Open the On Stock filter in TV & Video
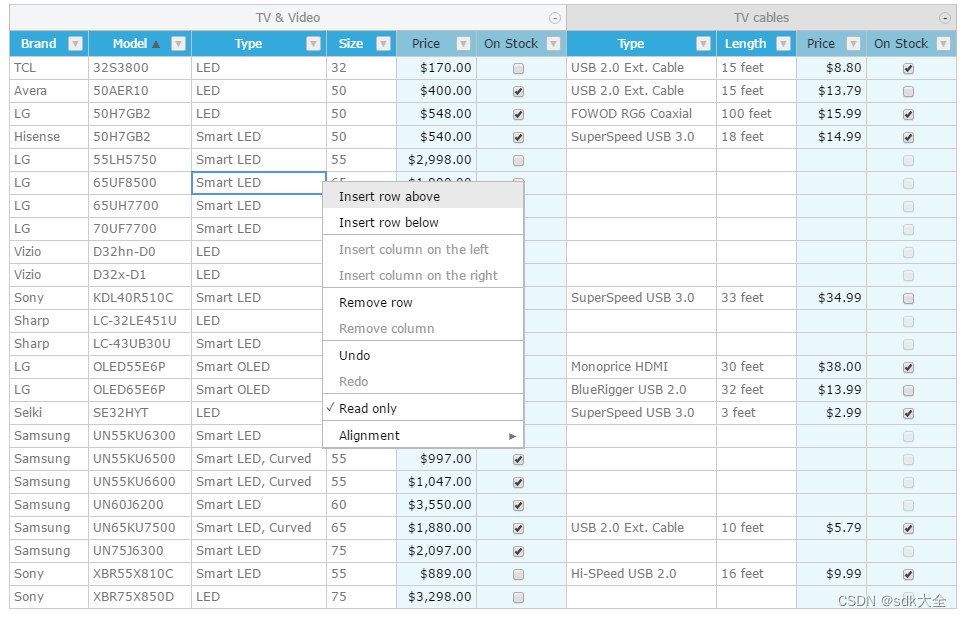 (x=552, y=43)
